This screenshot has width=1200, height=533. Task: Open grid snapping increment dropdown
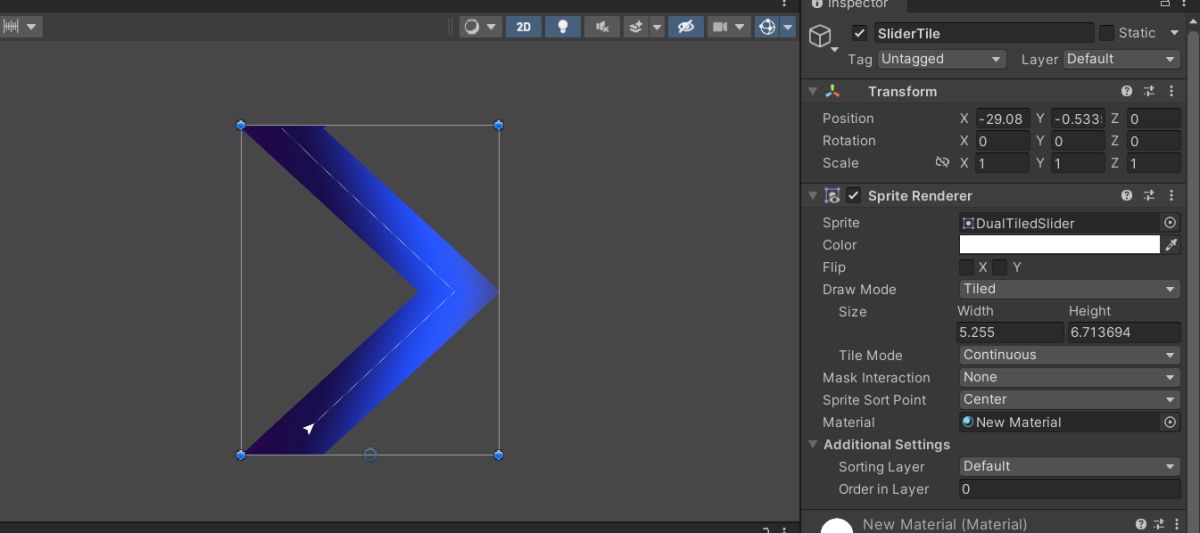click(20, 27)
